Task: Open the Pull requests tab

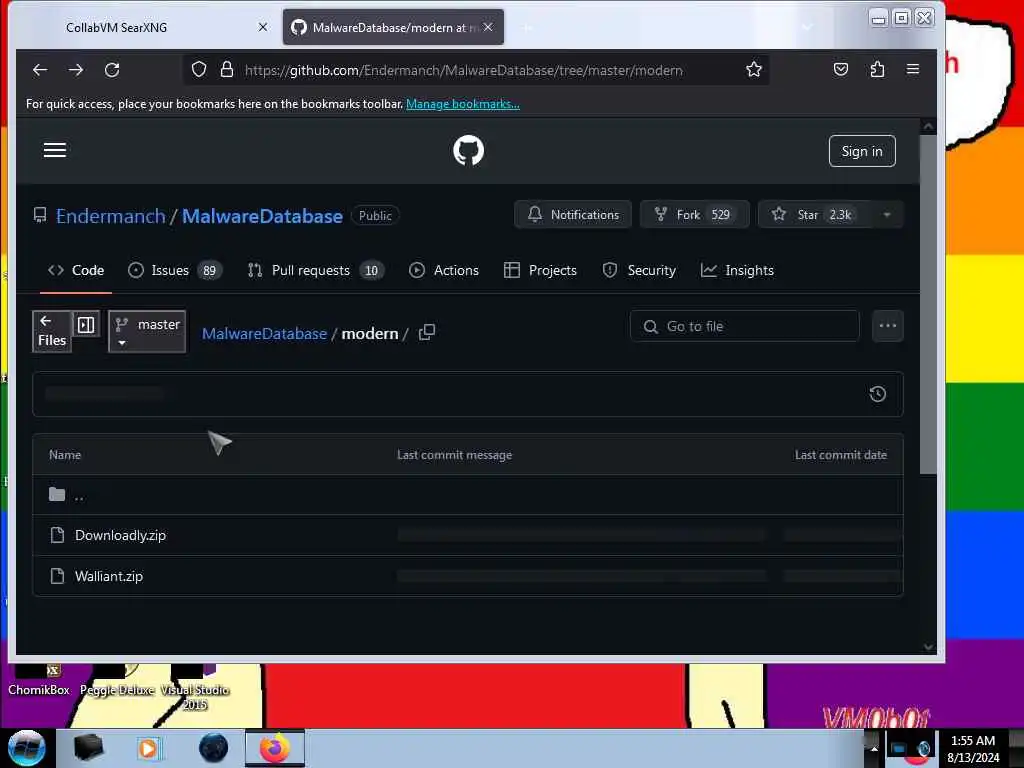Action: [315, 270]
